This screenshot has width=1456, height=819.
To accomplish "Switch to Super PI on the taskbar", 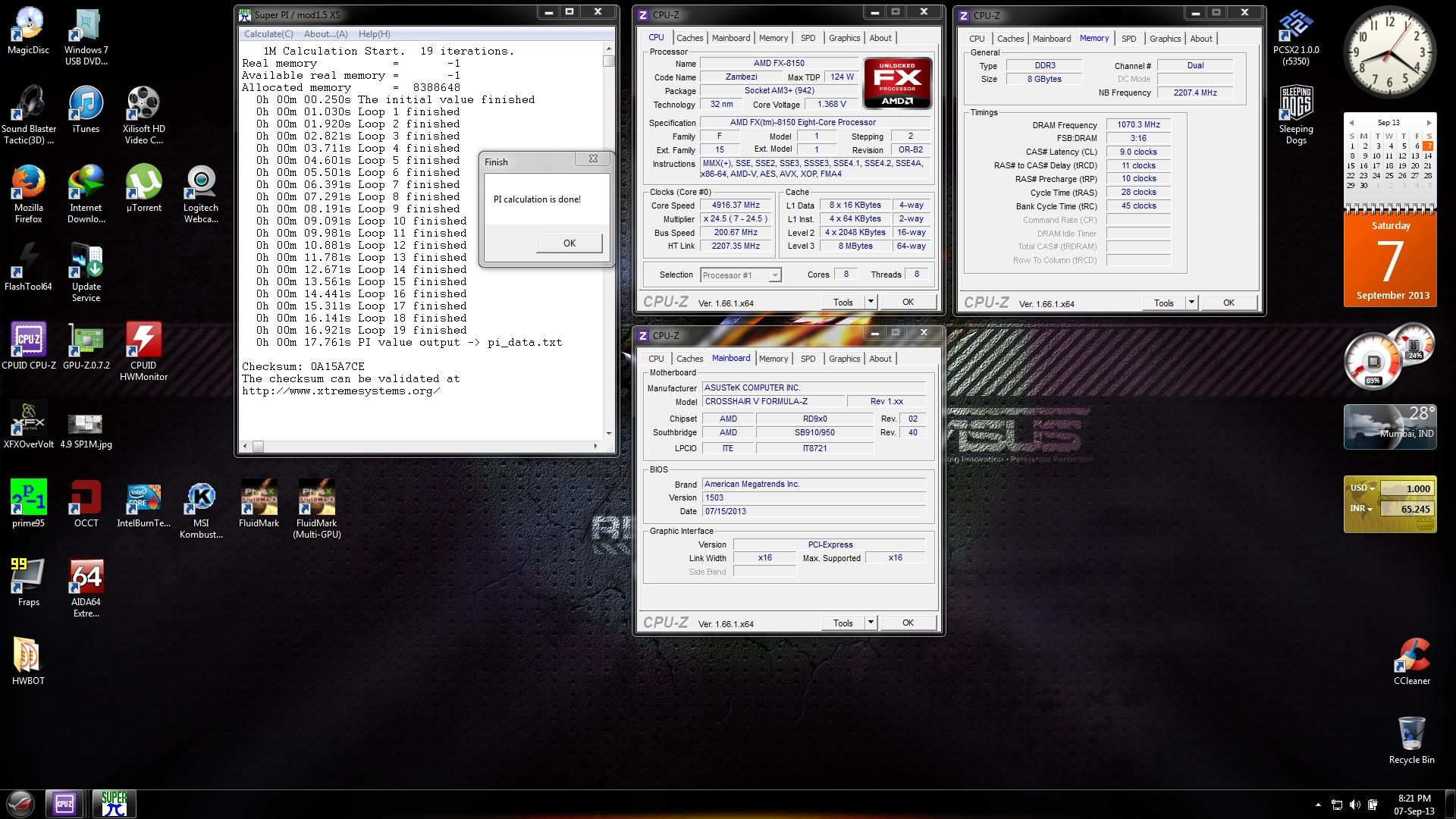I will tap(115, 804).
